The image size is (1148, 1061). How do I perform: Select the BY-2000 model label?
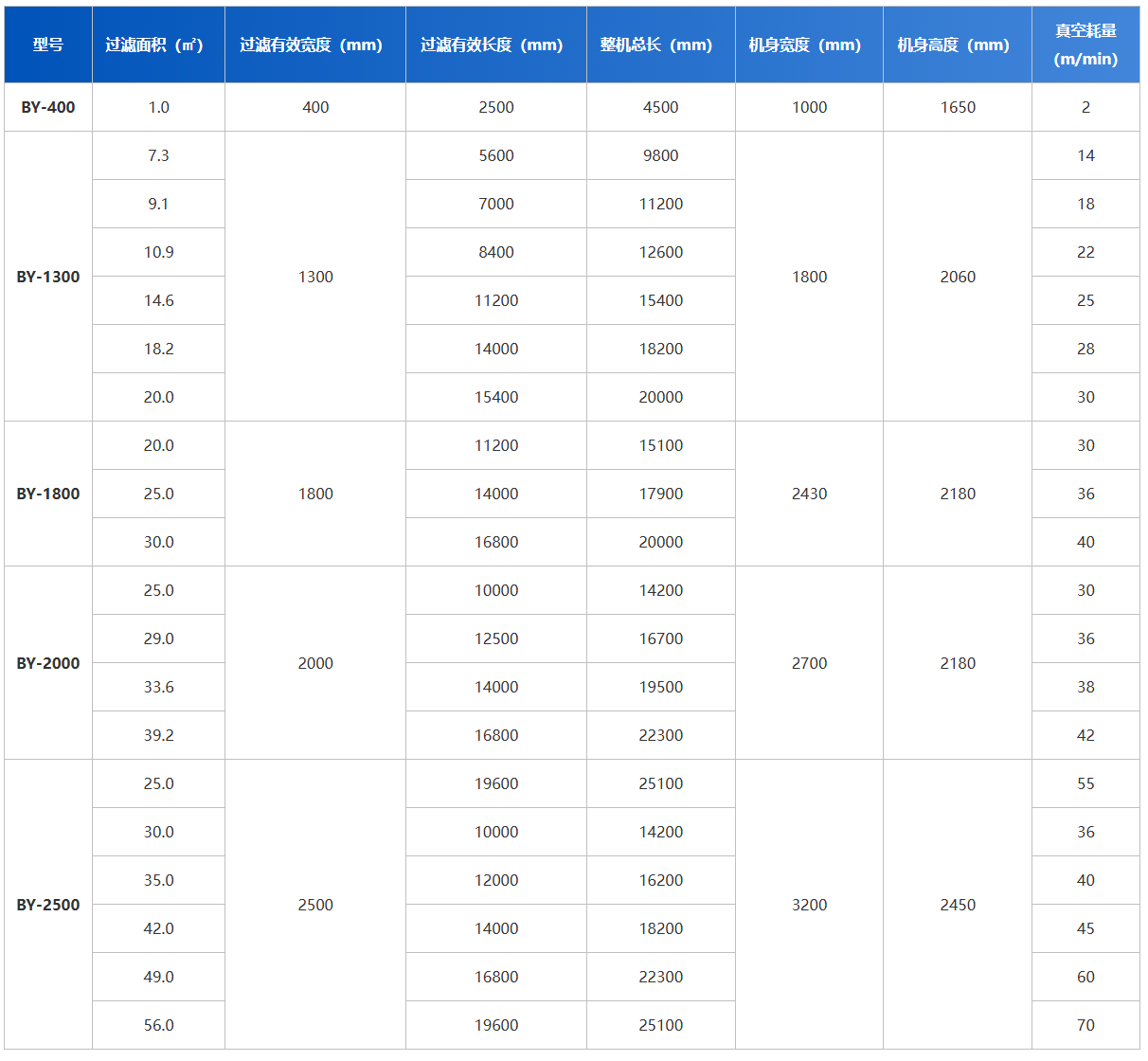point(48,663)
